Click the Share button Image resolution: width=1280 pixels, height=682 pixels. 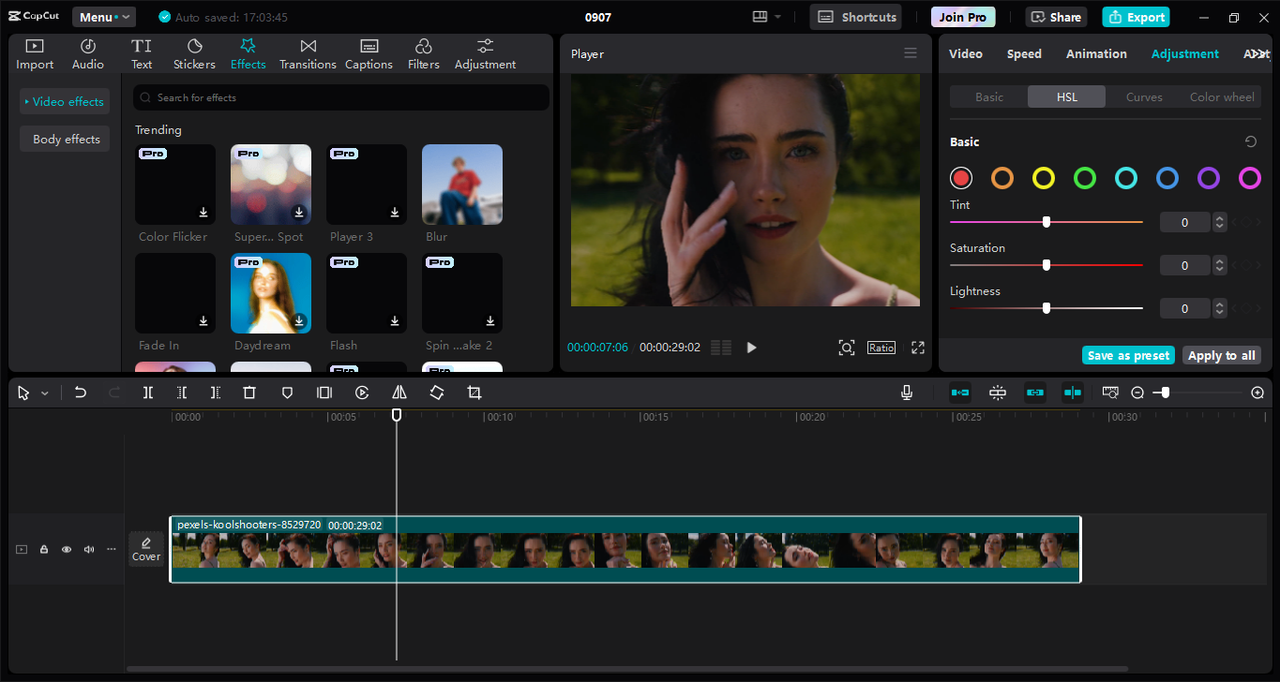[1056, 17]
